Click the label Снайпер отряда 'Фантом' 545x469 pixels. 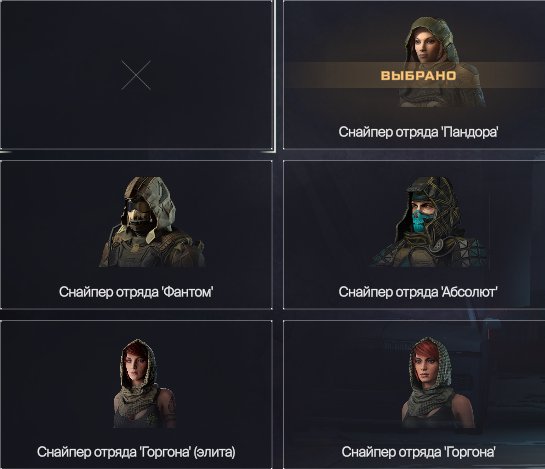coord(136,292)
